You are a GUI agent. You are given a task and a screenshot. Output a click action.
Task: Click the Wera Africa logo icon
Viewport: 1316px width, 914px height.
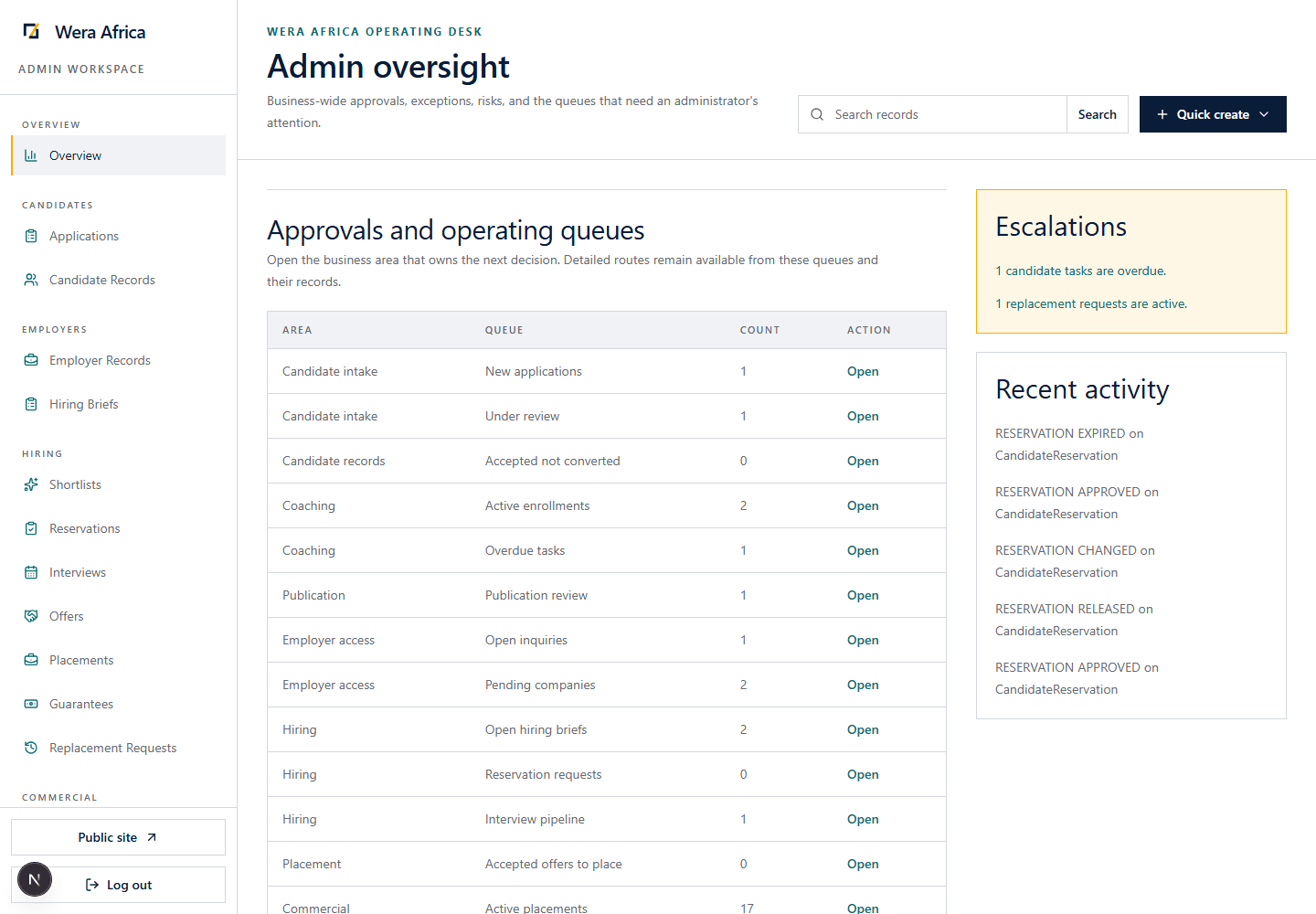click(x=31, y=32)
